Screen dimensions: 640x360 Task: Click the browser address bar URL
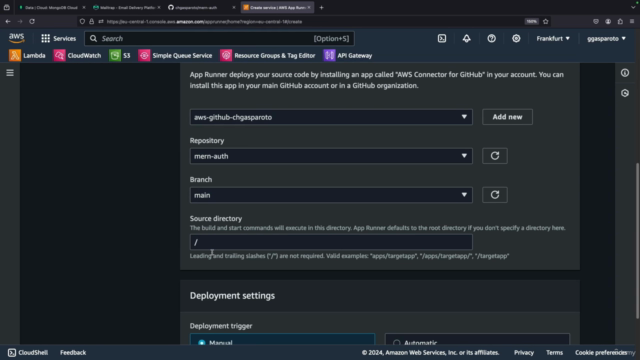204,21
